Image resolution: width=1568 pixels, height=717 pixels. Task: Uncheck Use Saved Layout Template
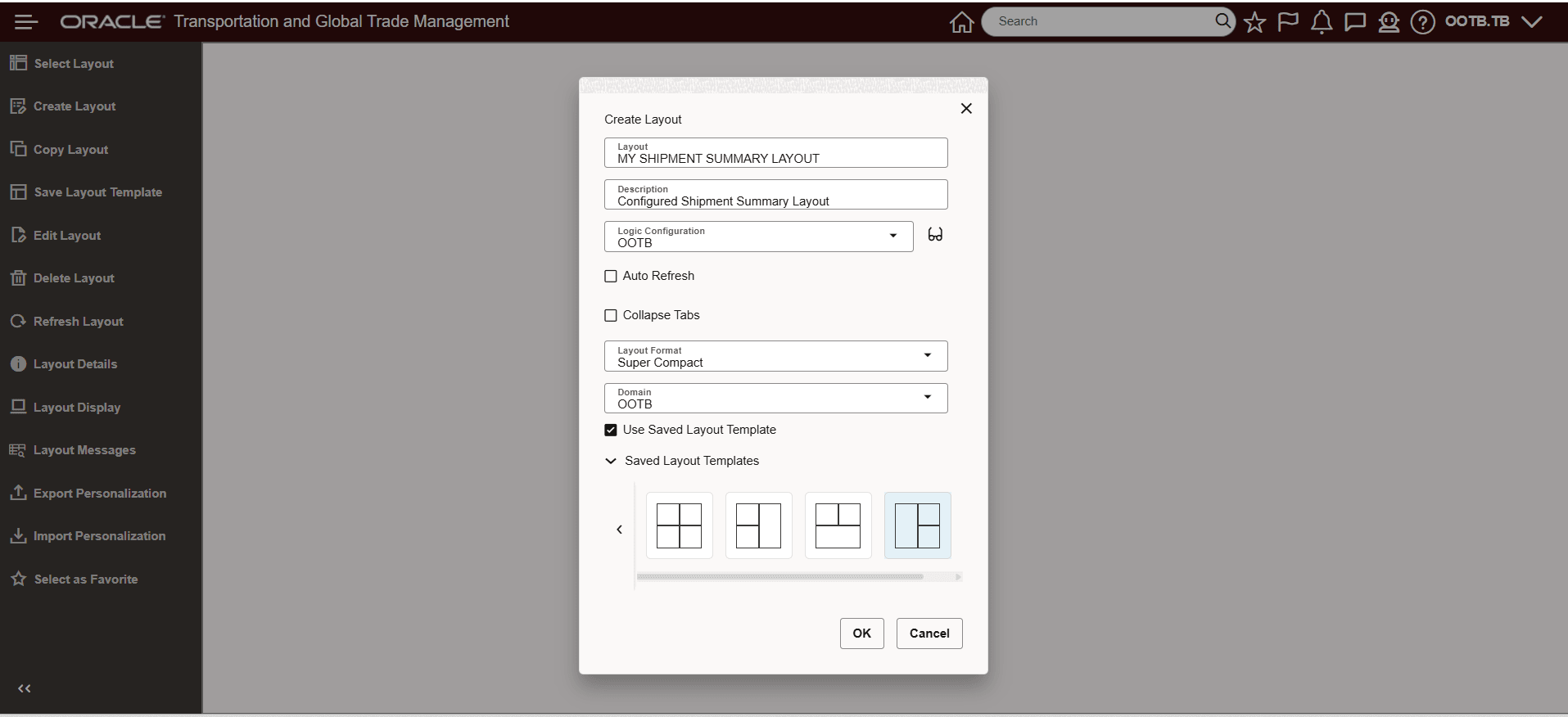pyautogui.click(x=611, y=430)
